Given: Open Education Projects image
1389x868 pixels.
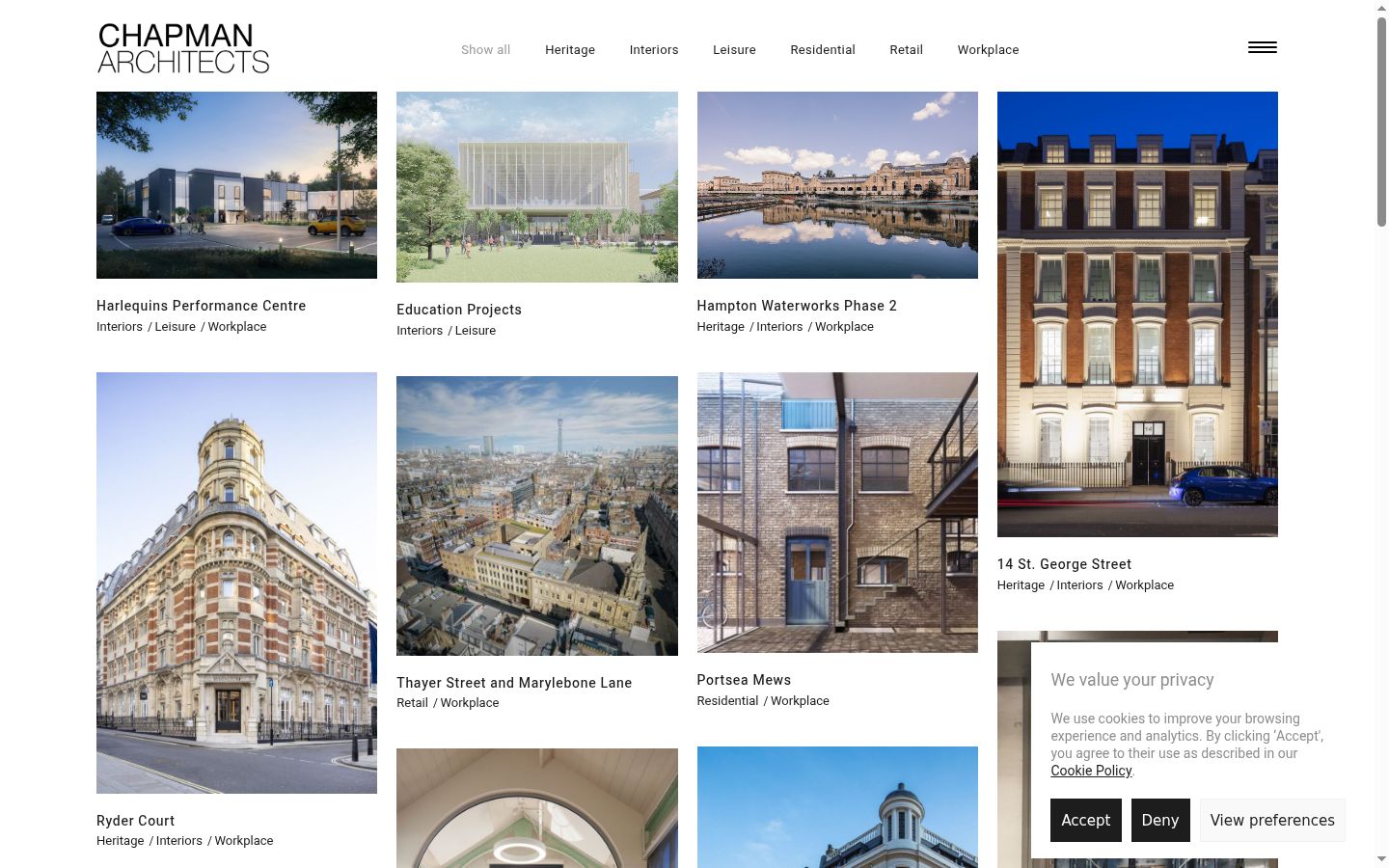Looking at the screenshot, I should (537, 187).
